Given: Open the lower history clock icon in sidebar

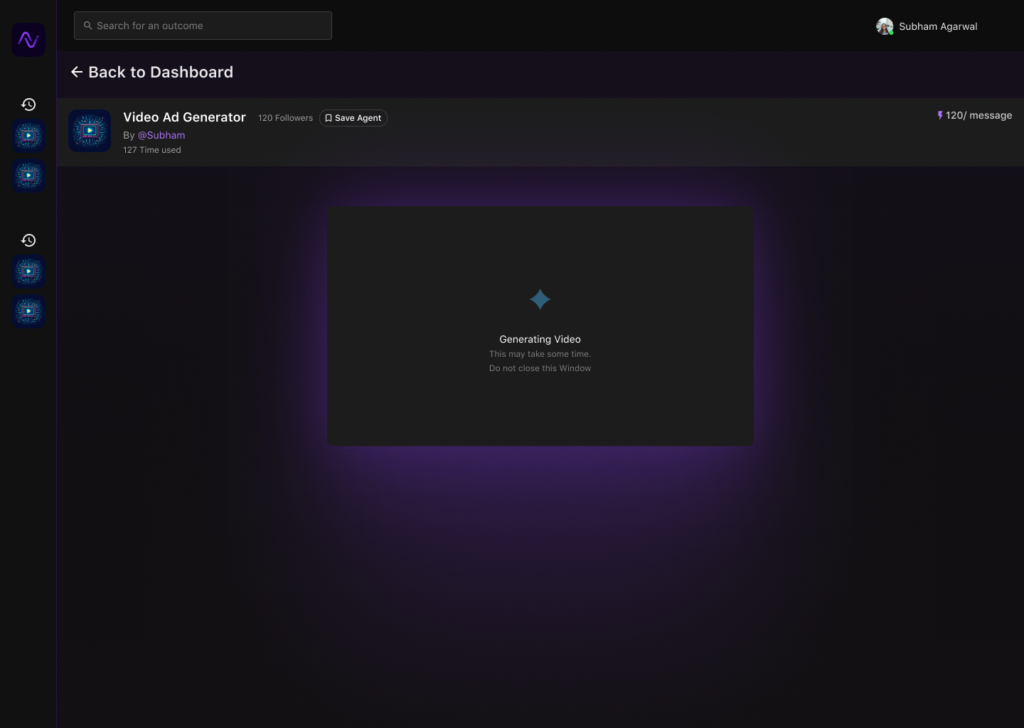Looking at the screenshot, I should click(x=29, y=240).
